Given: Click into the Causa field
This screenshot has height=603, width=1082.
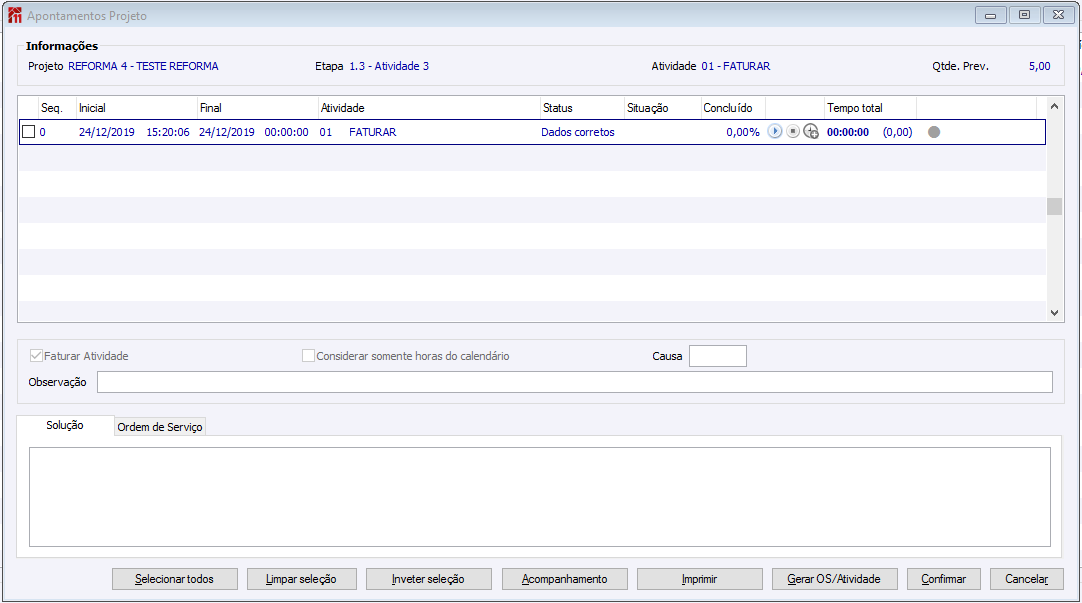Looking at the screenshot, I should click(718, 356).
